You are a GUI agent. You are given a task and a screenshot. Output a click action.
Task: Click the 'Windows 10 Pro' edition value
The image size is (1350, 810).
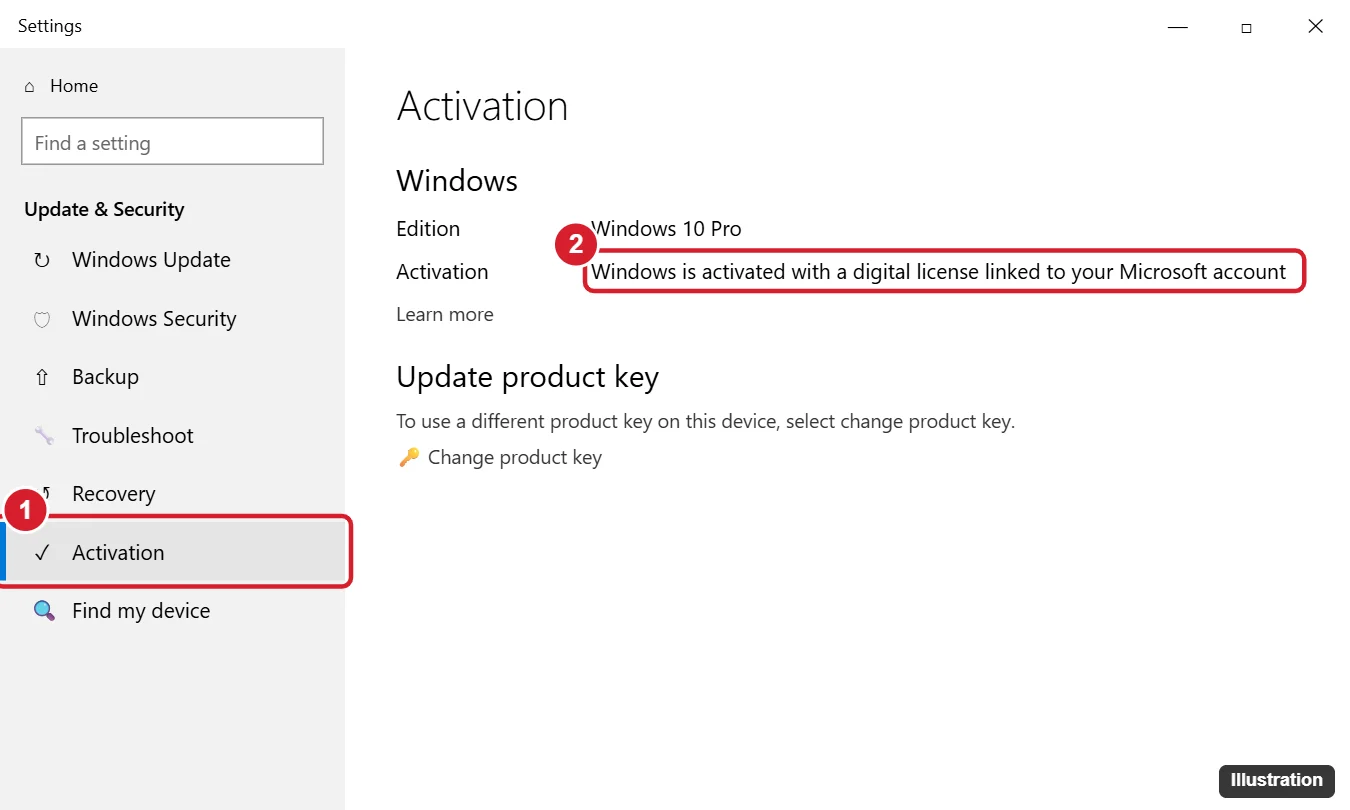pyautogui.click(x=667, y=229)
